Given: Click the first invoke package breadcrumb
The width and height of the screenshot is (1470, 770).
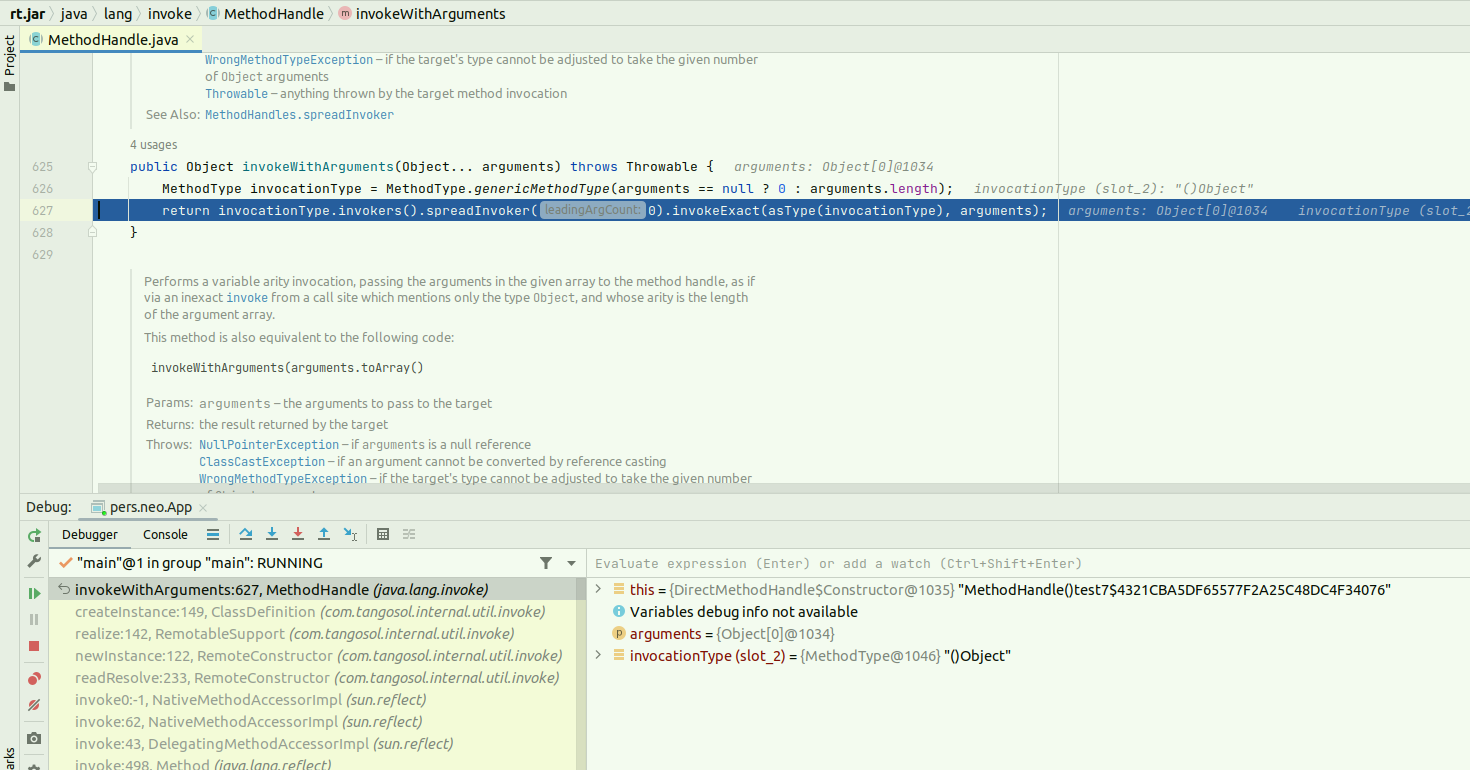Looking at the screenshot, I should [x=170, y=14].
